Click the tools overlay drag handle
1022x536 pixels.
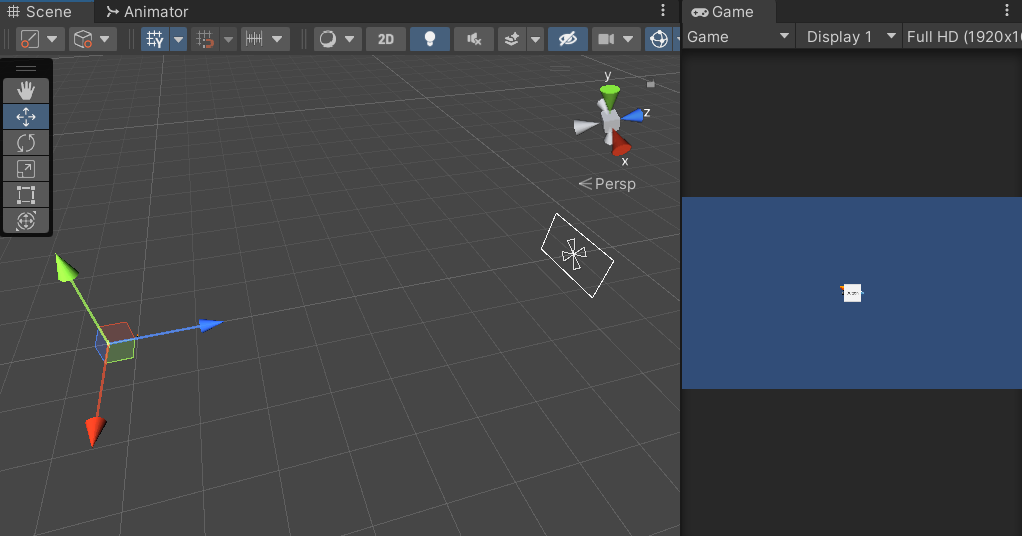[x=26, y=68]
